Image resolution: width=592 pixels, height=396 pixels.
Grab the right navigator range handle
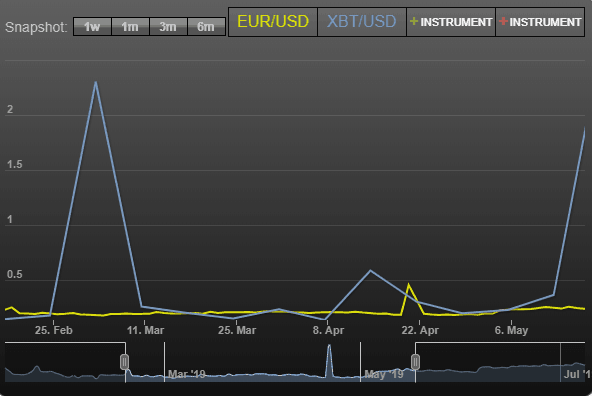[415, 362]
